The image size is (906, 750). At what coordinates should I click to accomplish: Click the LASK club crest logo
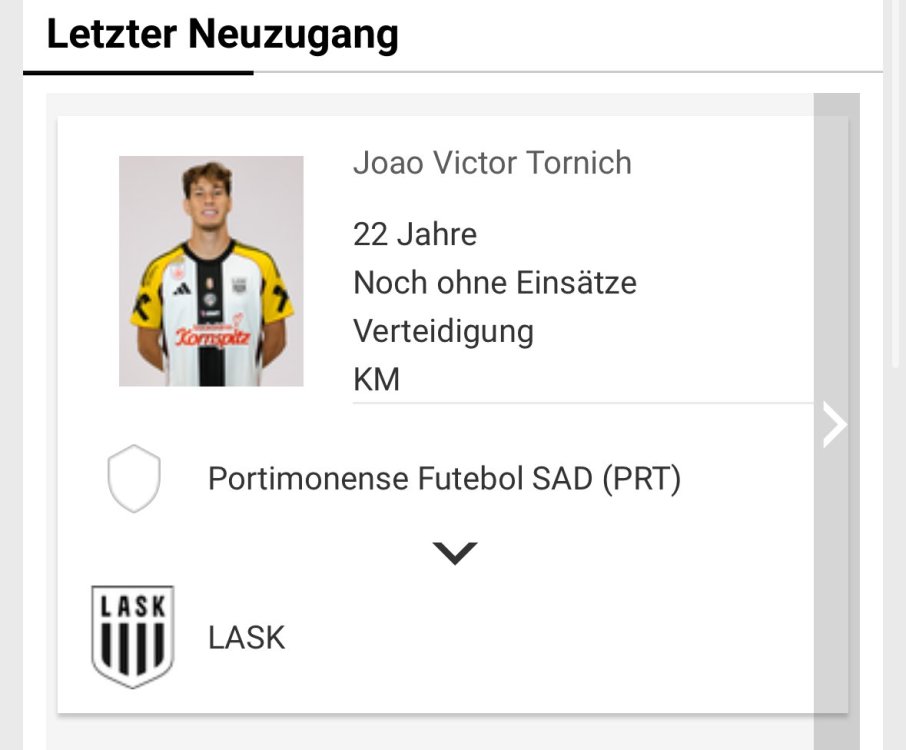(x=132, y=637)
